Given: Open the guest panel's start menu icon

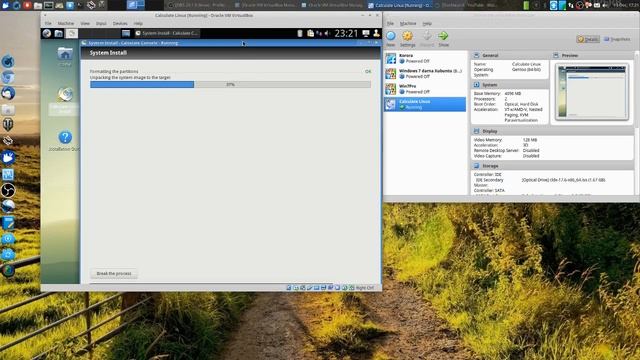Looking at the screenshot, I should tap(47, 33).
